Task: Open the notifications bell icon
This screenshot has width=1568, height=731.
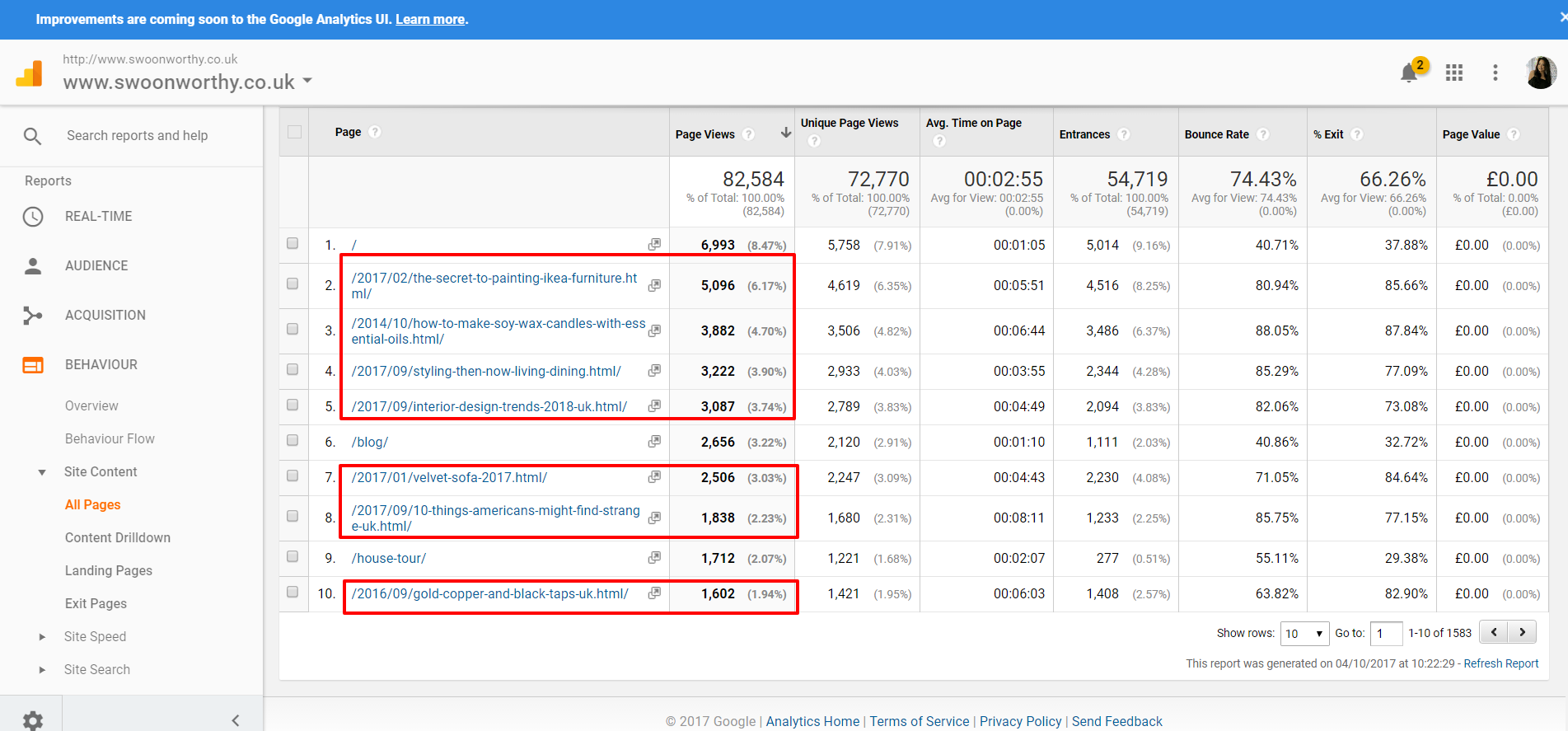Action: [1409, 73]
